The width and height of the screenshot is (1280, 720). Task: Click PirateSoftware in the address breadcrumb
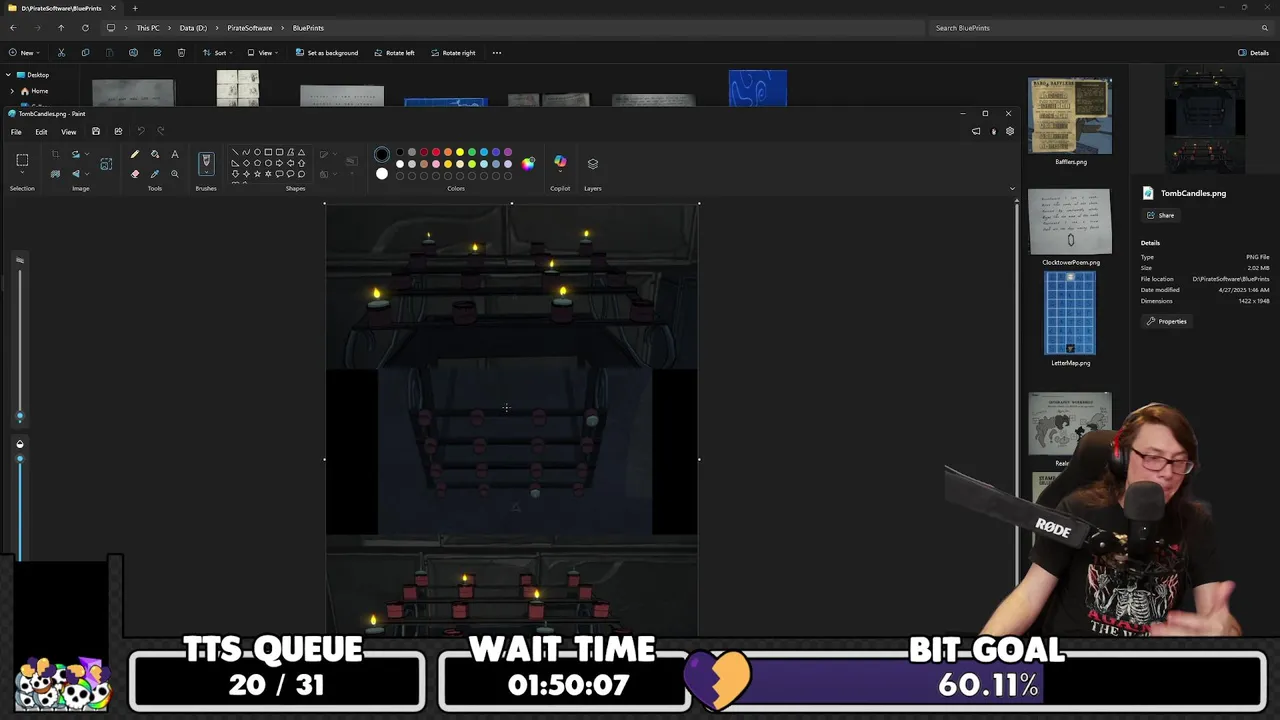click(249, 28)
